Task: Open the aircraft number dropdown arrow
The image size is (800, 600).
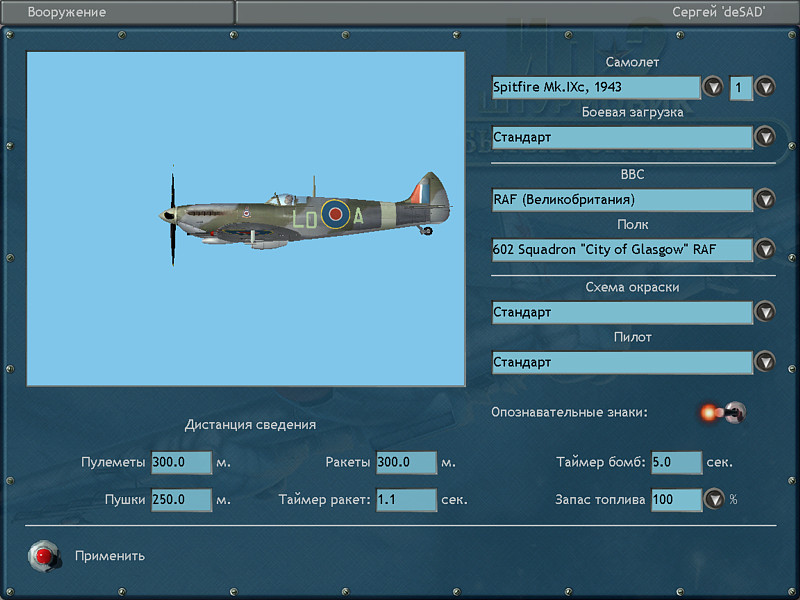Action: click(765, 87)
